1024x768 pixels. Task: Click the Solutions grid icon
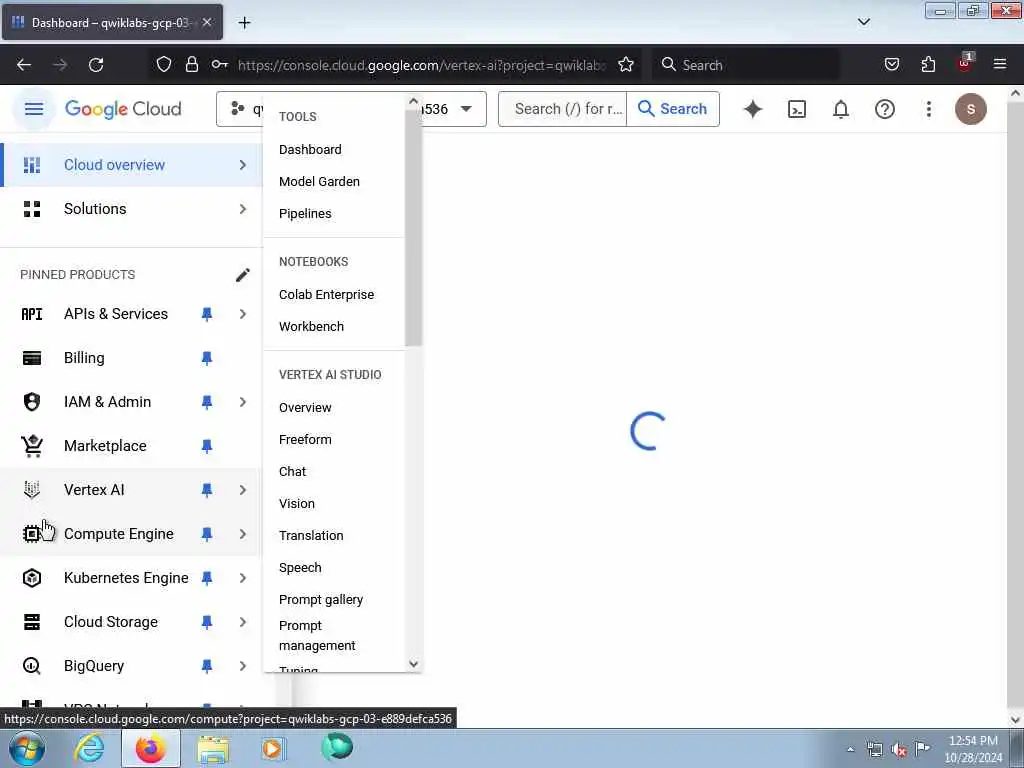tap(31, 209)
